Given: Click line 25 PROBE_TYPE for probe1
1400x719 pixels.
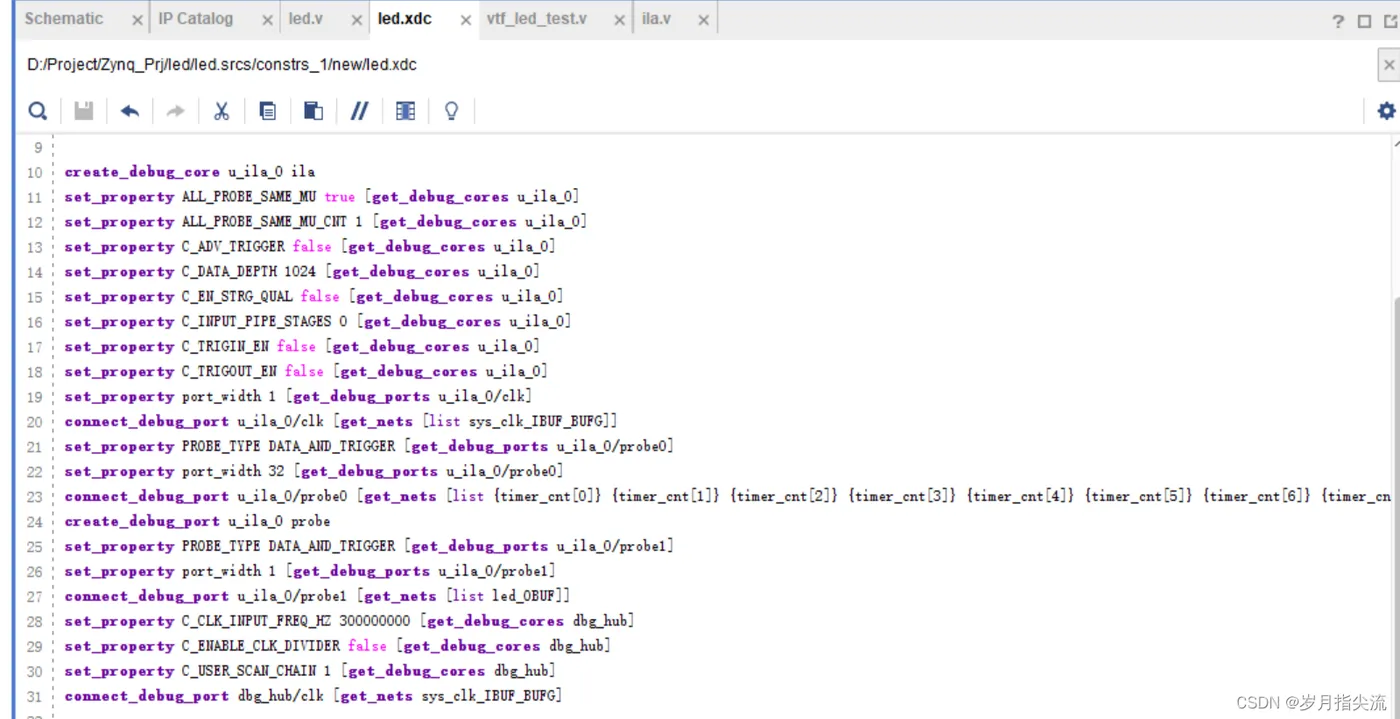Looking at the screenshot, I should click(x=369, y=547).
